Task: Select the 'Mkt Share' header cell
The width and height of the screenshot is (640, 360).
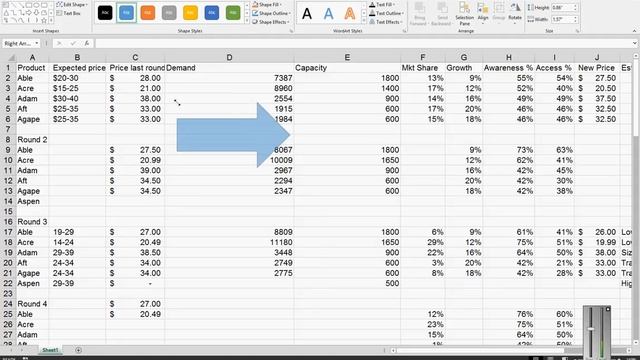Action: 422,68
